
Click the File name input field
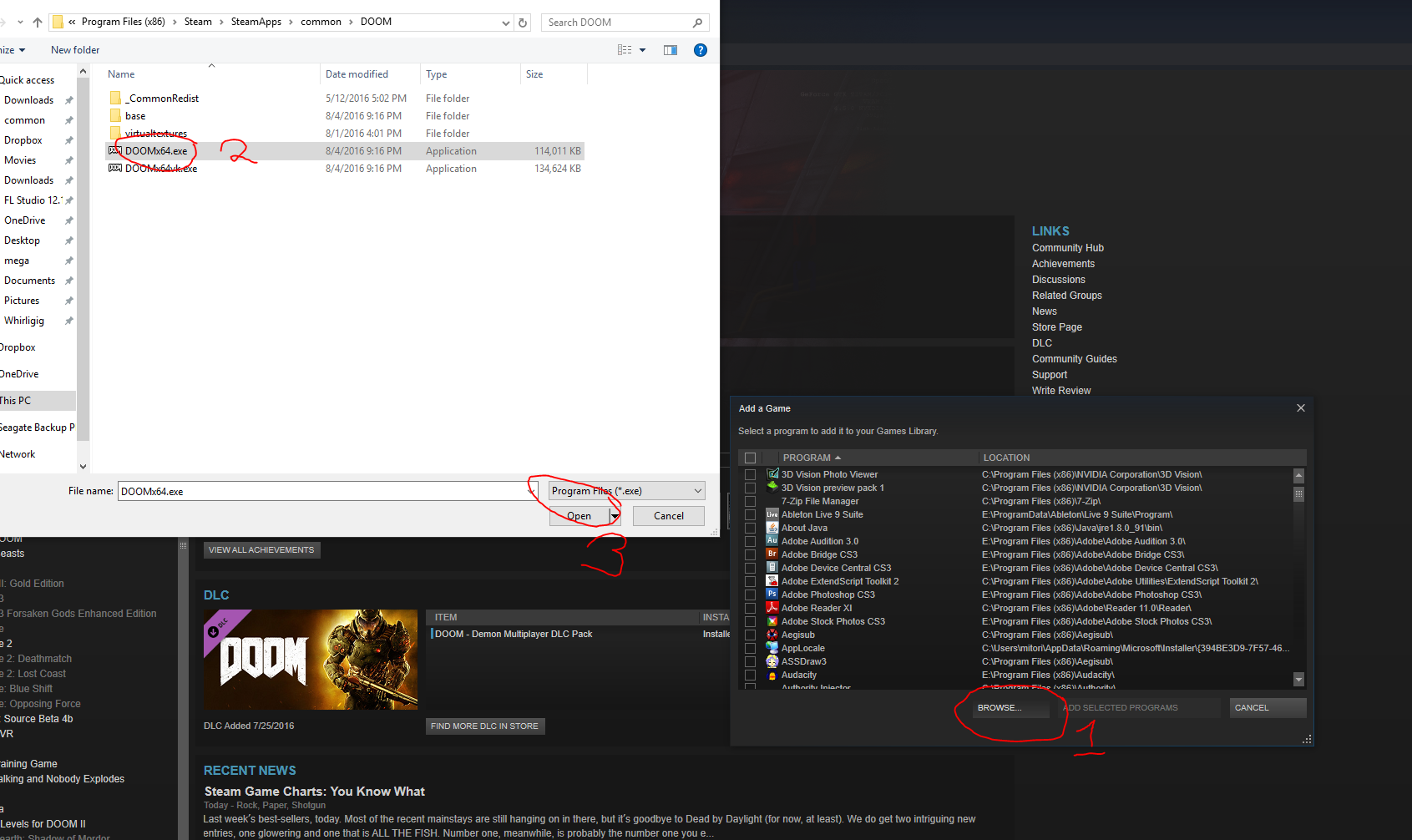(x=323, y=491)
